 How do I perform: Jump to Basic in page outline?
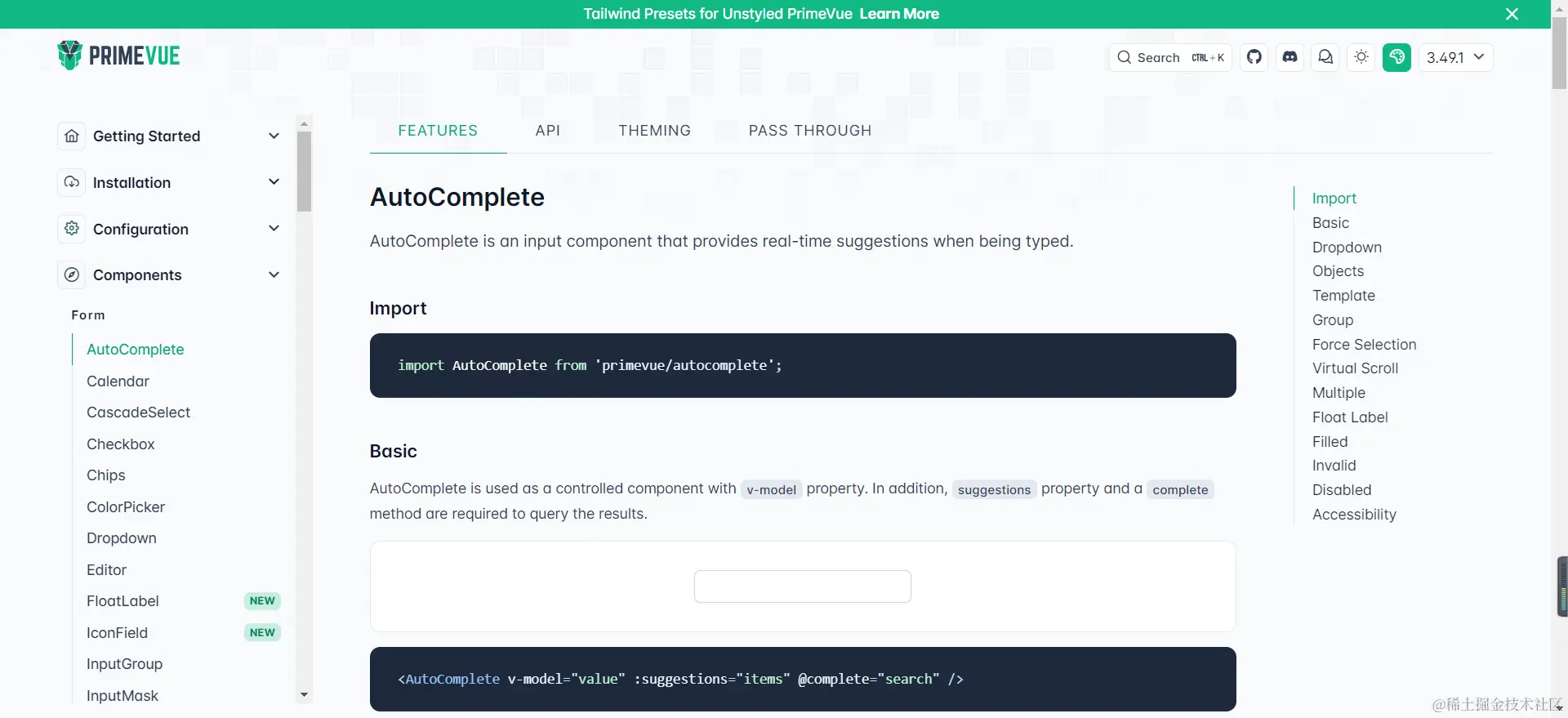[x=1331, y=223]
